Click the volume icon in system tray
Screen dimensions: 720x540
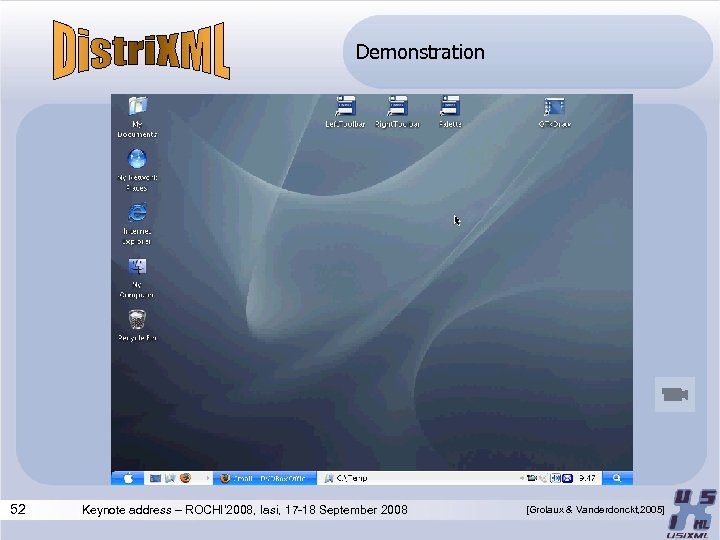point(555,478)
